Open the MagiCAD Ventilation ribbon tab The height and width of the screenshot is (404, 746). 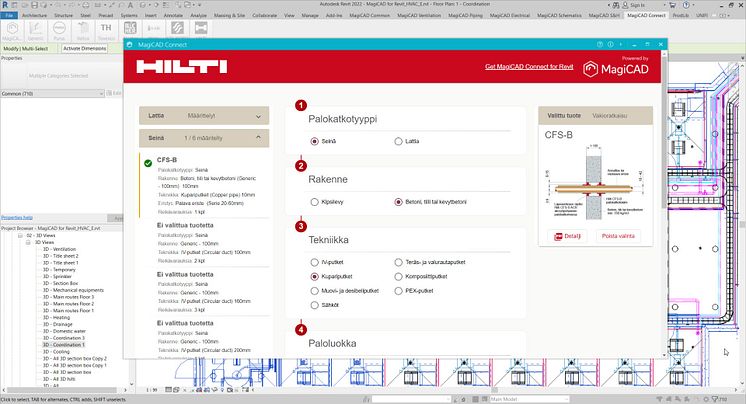419,15
